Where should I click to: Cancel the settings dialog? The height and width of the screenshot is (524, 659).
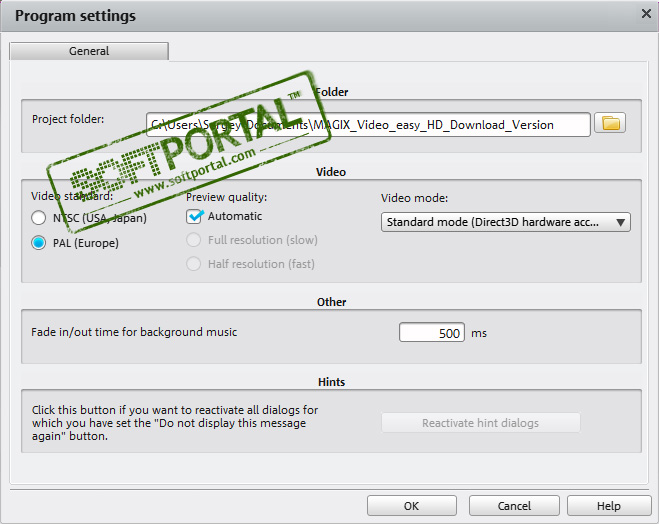tap(514, 506)
